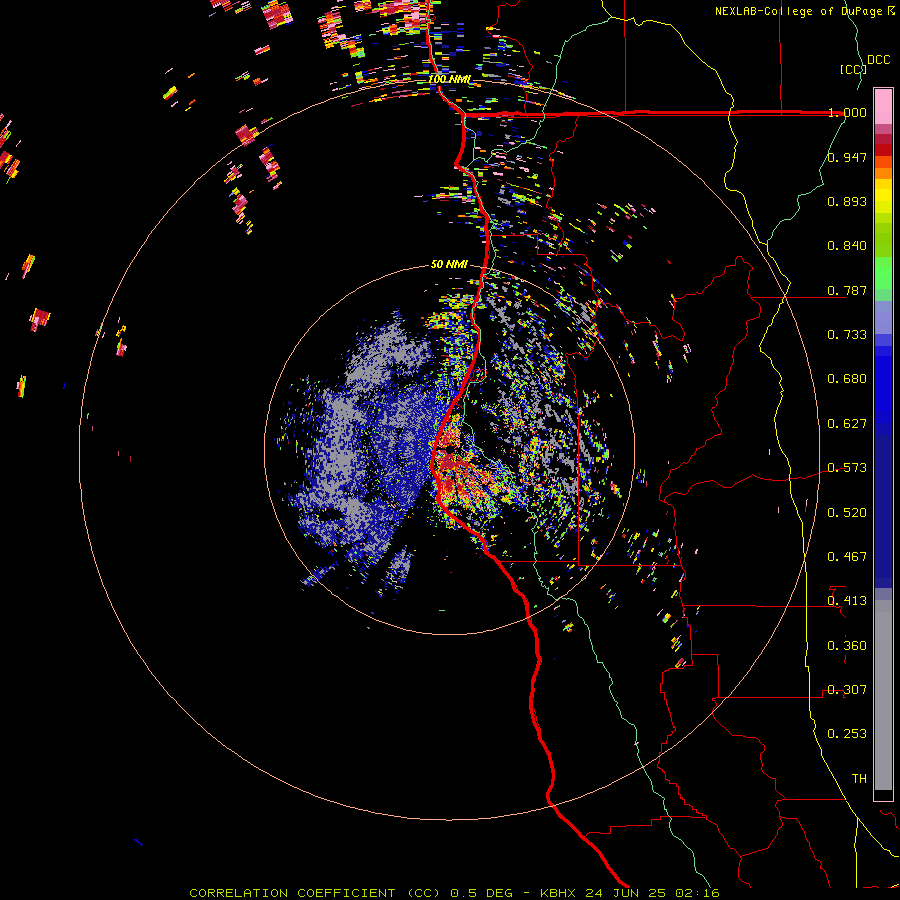The height and width of the screenshot is (900, 900).
Task: Select the 0.893 legend value
Action: (x=847, y=201)
